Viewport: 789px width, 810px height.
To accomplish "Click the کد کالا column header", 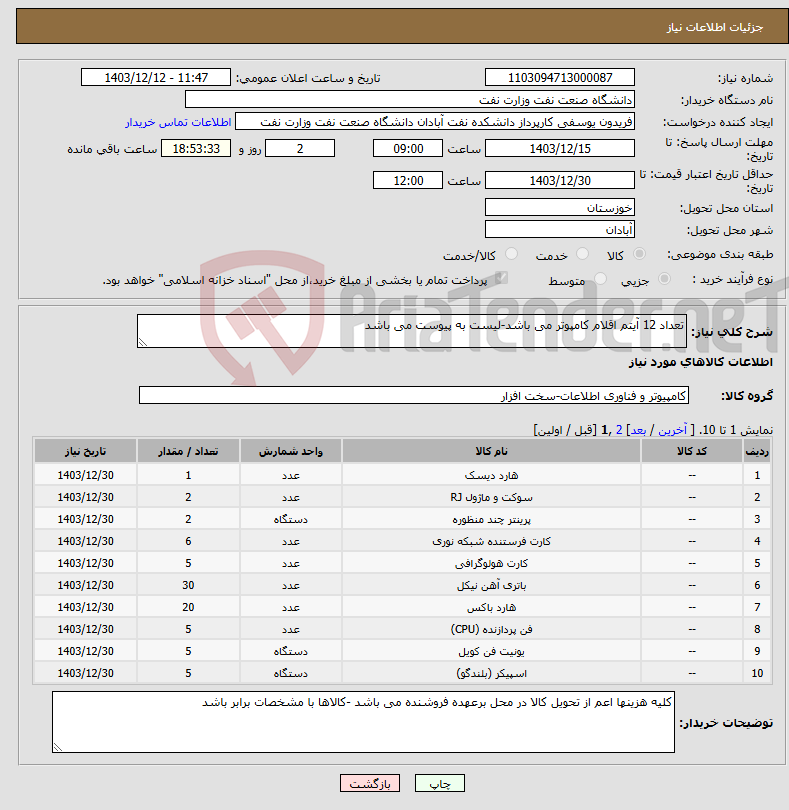I will pos(692,451).
